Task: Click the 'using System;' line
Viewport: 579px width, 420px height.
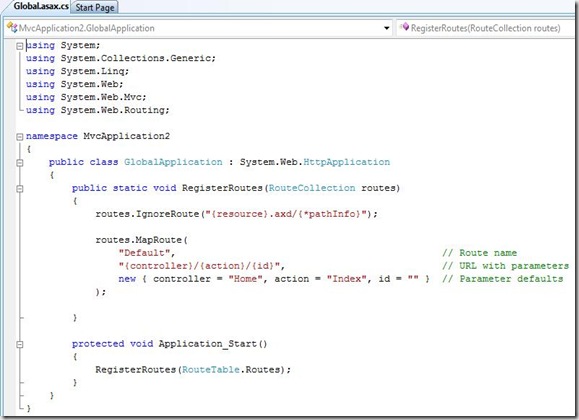Action: (63, 45)
